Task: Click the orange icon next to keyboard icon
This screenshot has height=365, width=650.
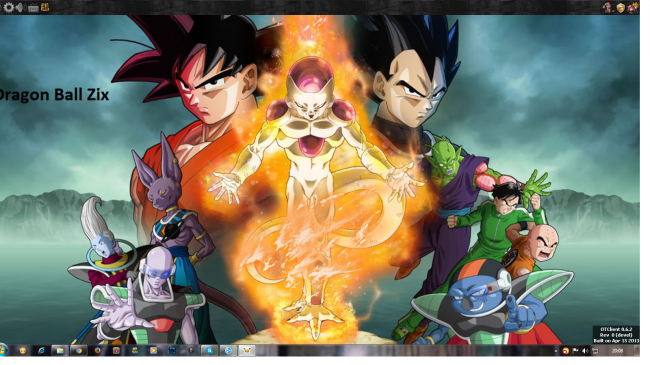Action: click(45, 7)
